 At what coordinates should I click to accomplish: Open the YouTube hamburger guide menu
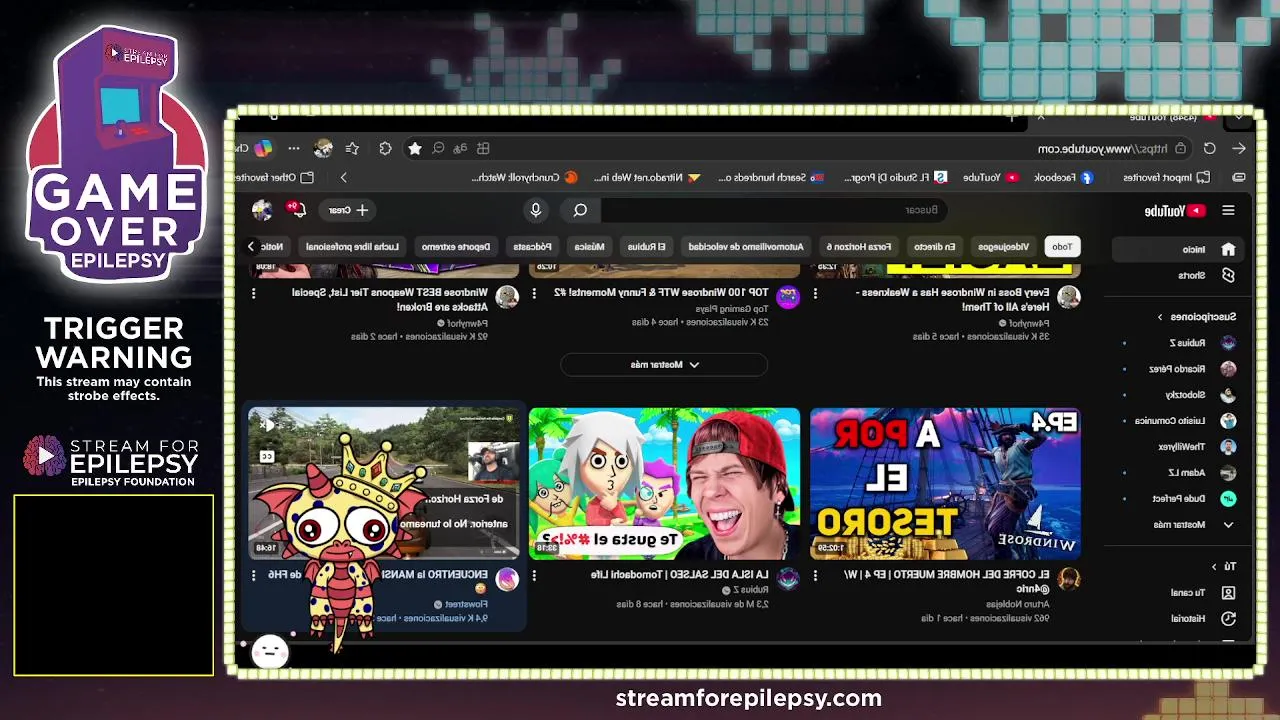click(x=1228, y=210)
